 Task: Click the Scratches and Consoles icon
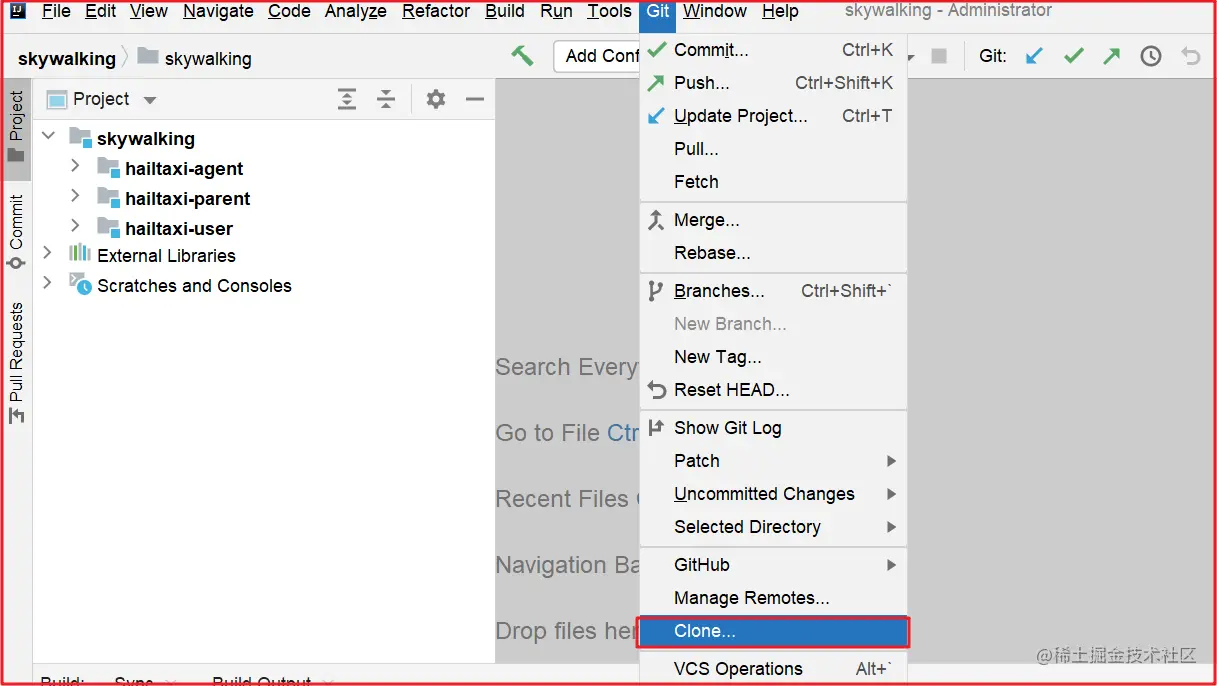coord(79,283)
